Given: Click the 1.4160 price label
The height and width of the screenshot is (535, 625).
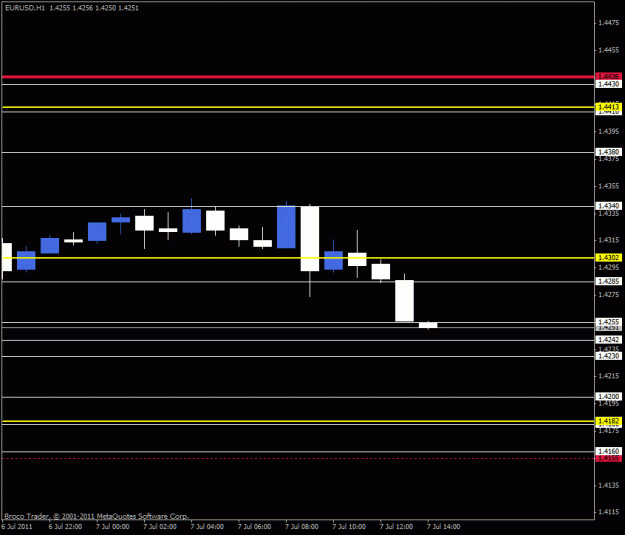Looking at the screenshot, I should 609,451.
